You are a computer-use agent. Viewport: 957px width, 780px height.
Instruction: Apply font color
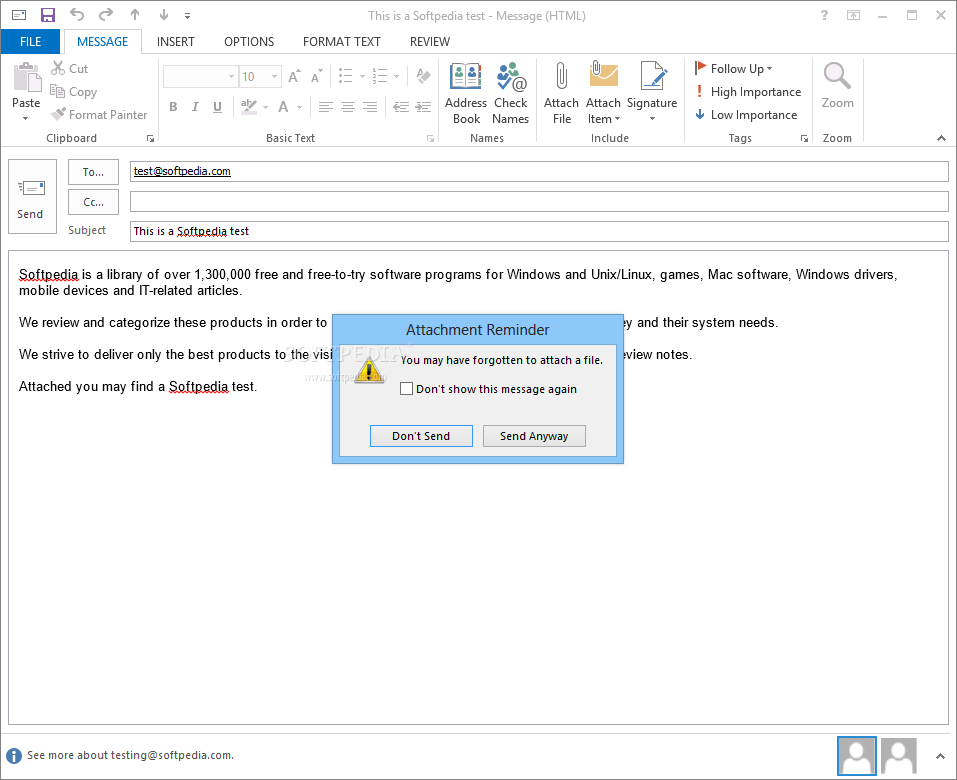coord(283,107)
